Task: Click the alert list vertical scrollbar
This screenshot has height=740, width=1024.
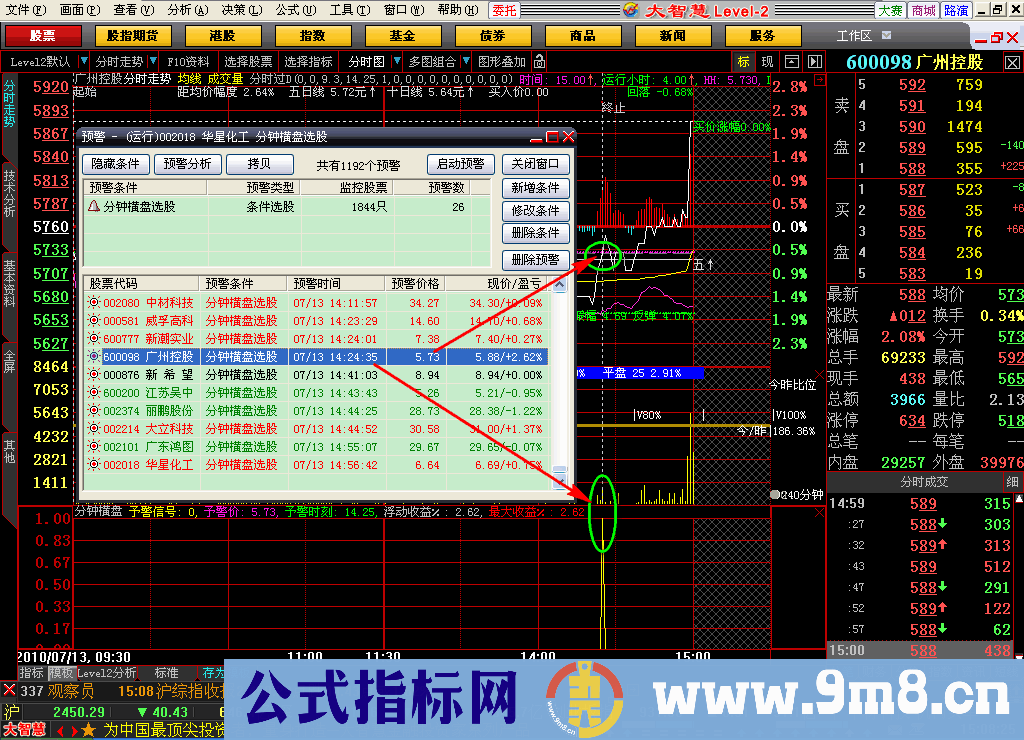Action: (x=560, y=380)
